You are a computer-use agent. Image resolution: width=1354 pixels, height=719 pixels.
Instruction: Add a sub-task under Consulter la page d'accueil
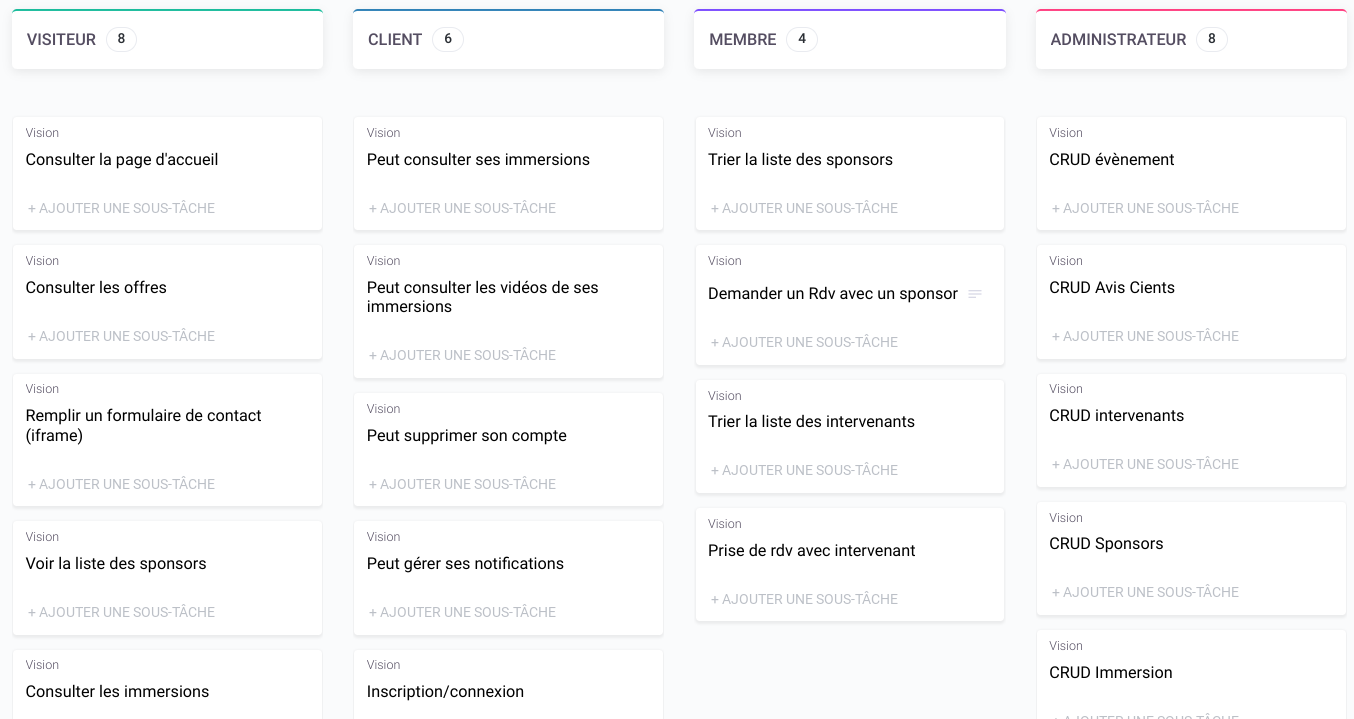[x=121, y=208]
